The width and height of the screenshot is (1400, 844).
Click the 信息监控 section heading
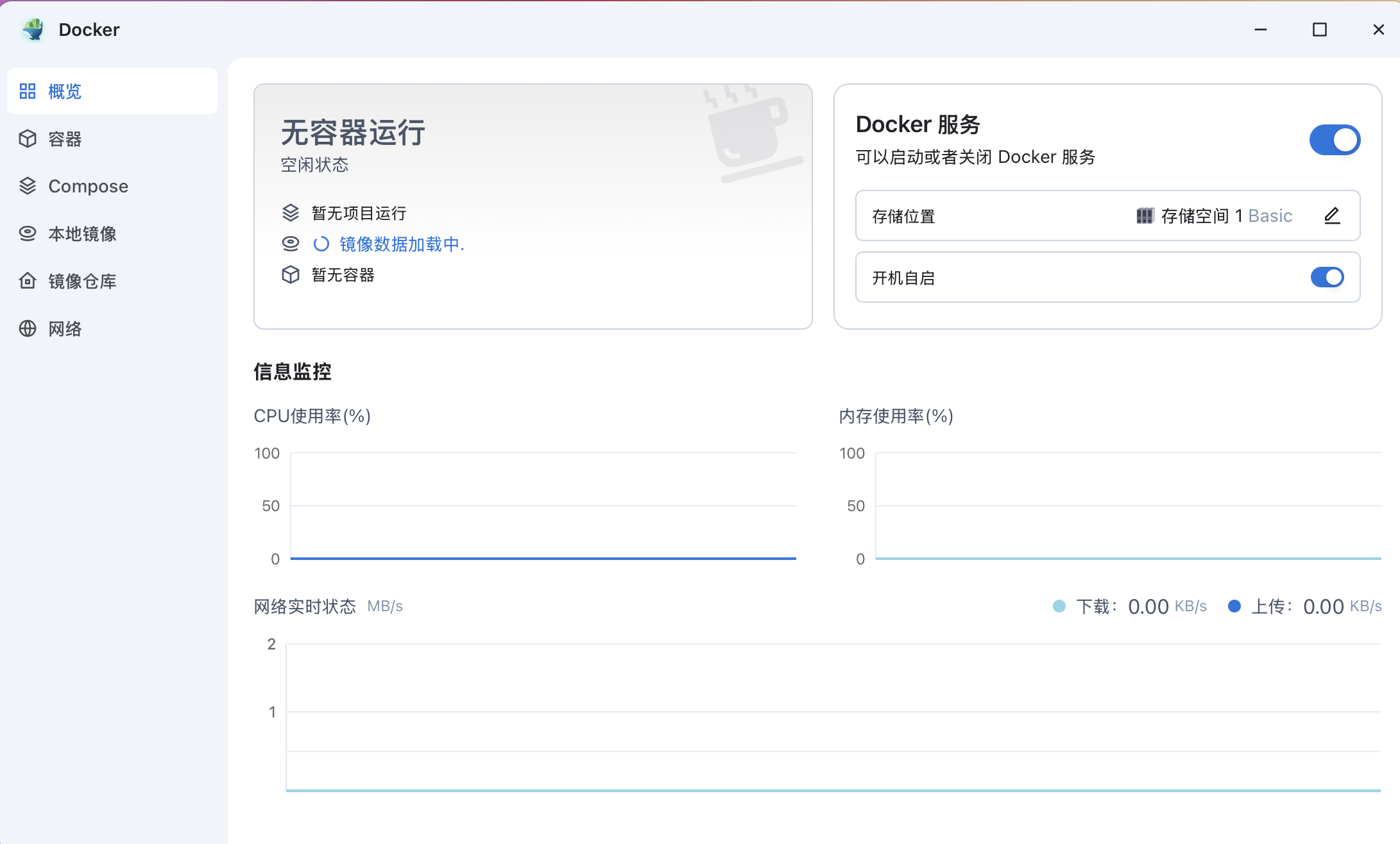click(293, 371)
